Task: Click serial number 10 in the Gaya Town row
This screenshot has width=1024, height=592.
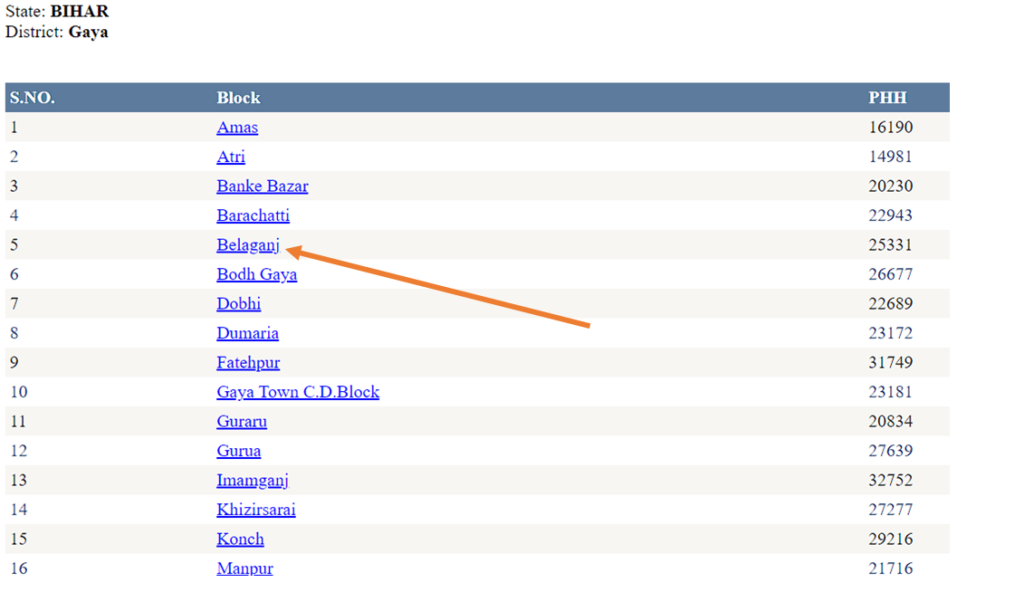Action: [18, 392]
